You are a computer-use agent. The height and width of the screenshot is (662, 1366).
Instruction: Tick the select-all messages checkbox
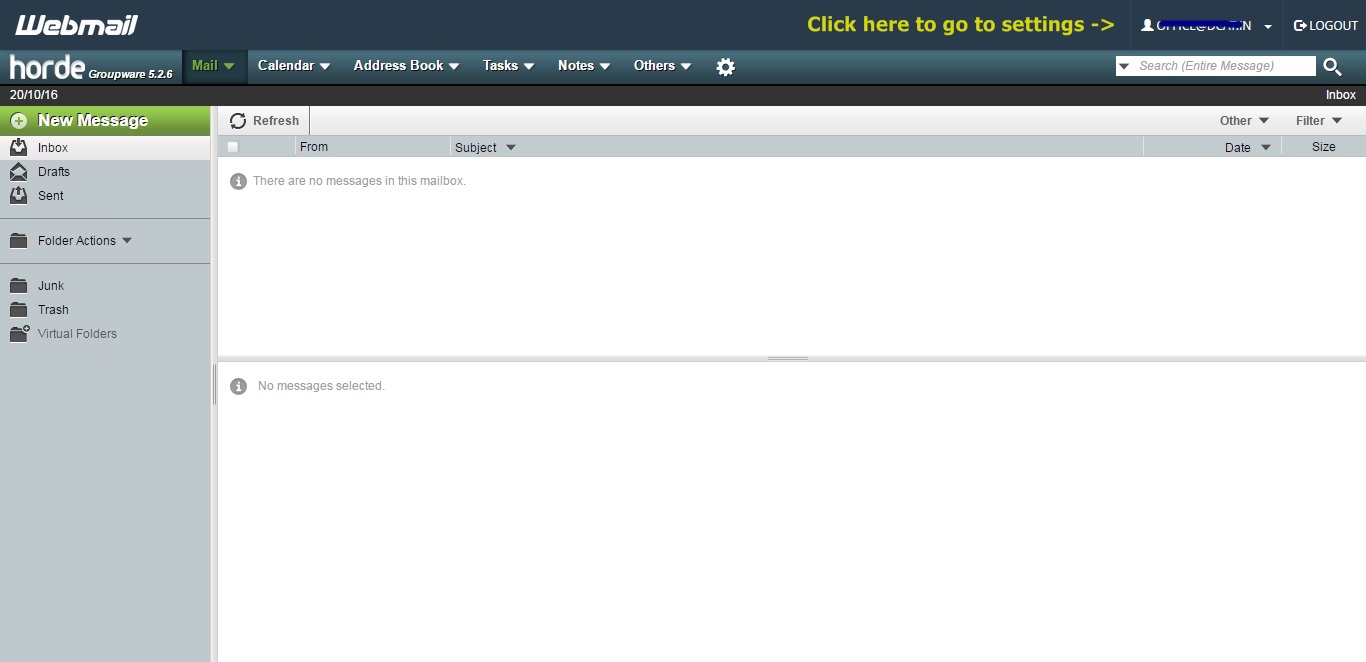coord(233,147)
